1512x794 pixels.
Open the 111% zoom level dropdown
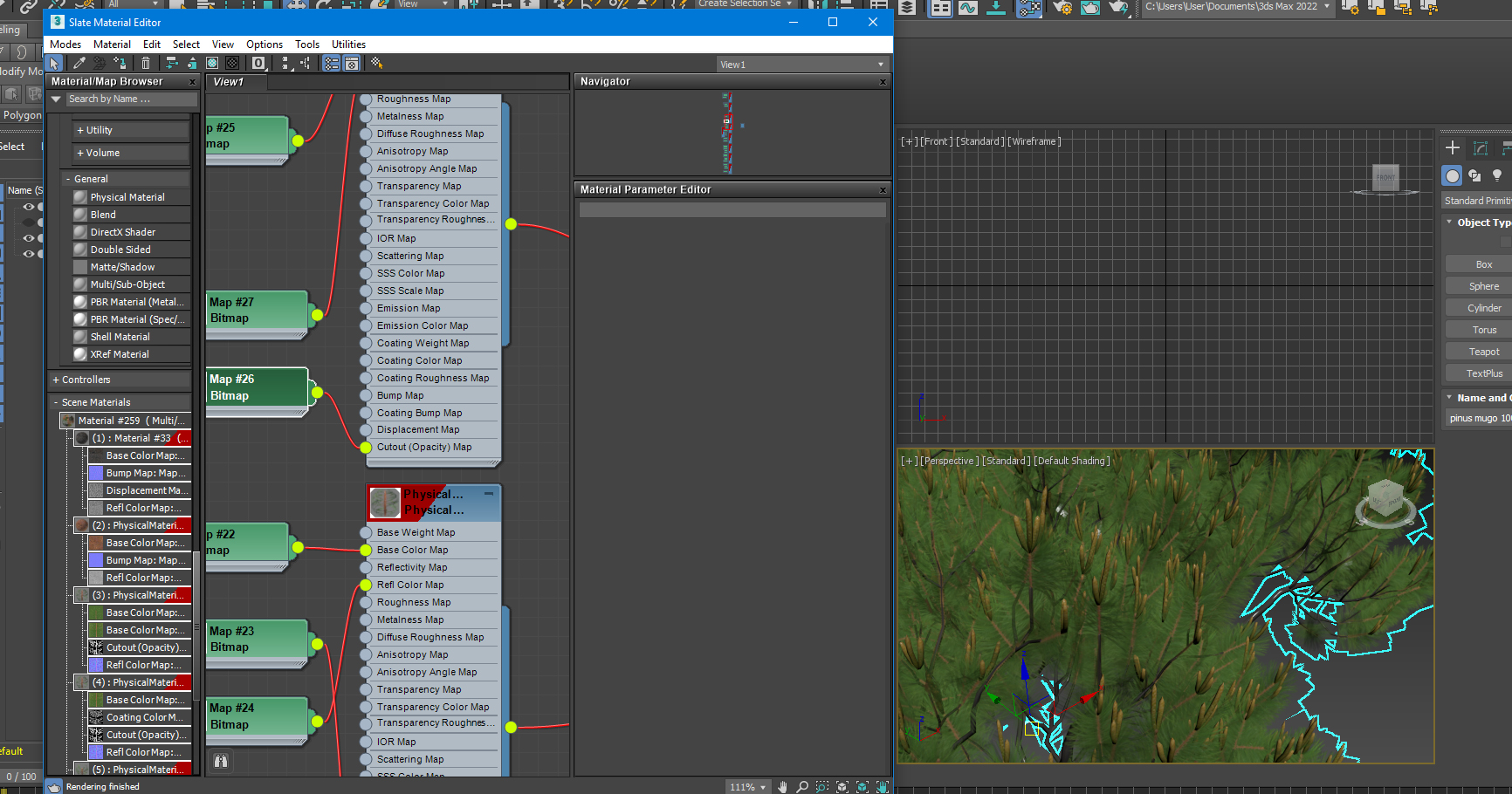pos(748,787)
